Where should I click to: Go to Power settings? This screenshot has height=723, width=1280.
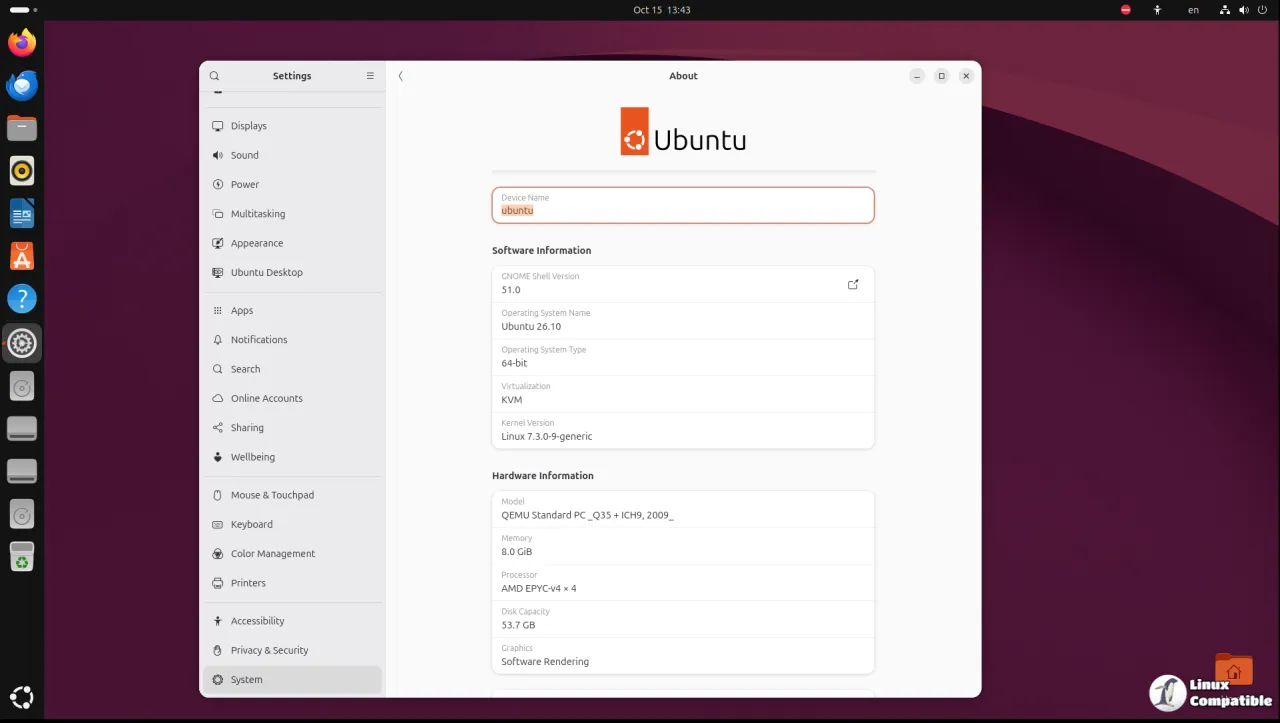[x=292, y=184]
